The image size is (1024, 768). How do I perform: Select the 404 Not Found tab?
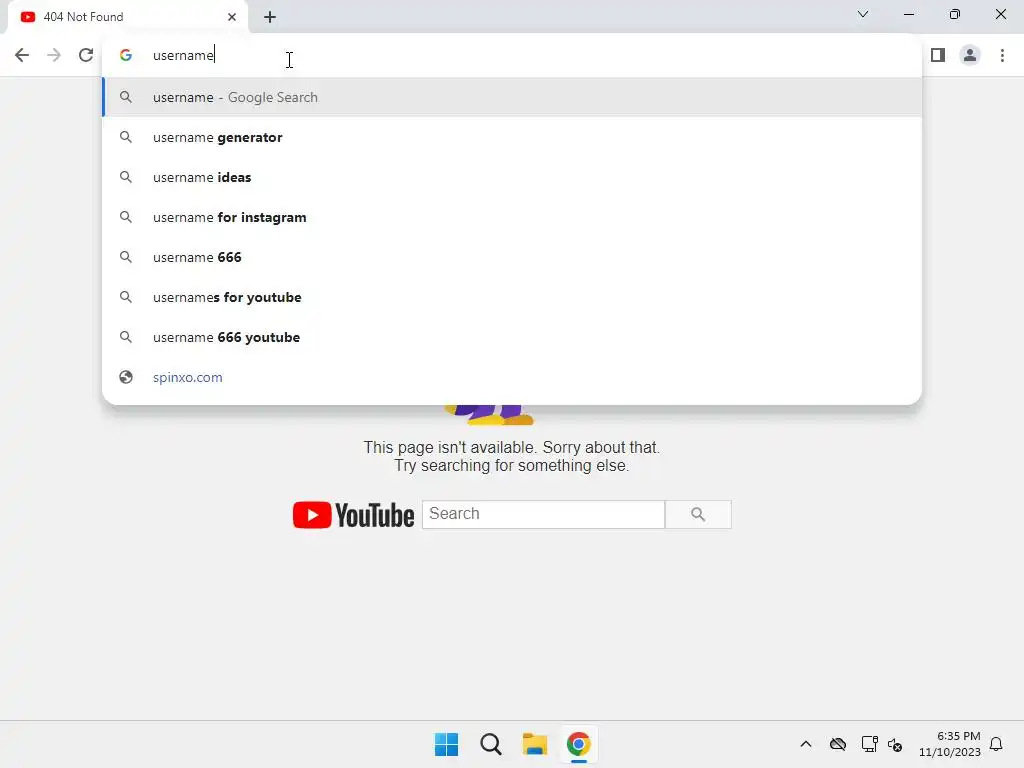[128, 17]
